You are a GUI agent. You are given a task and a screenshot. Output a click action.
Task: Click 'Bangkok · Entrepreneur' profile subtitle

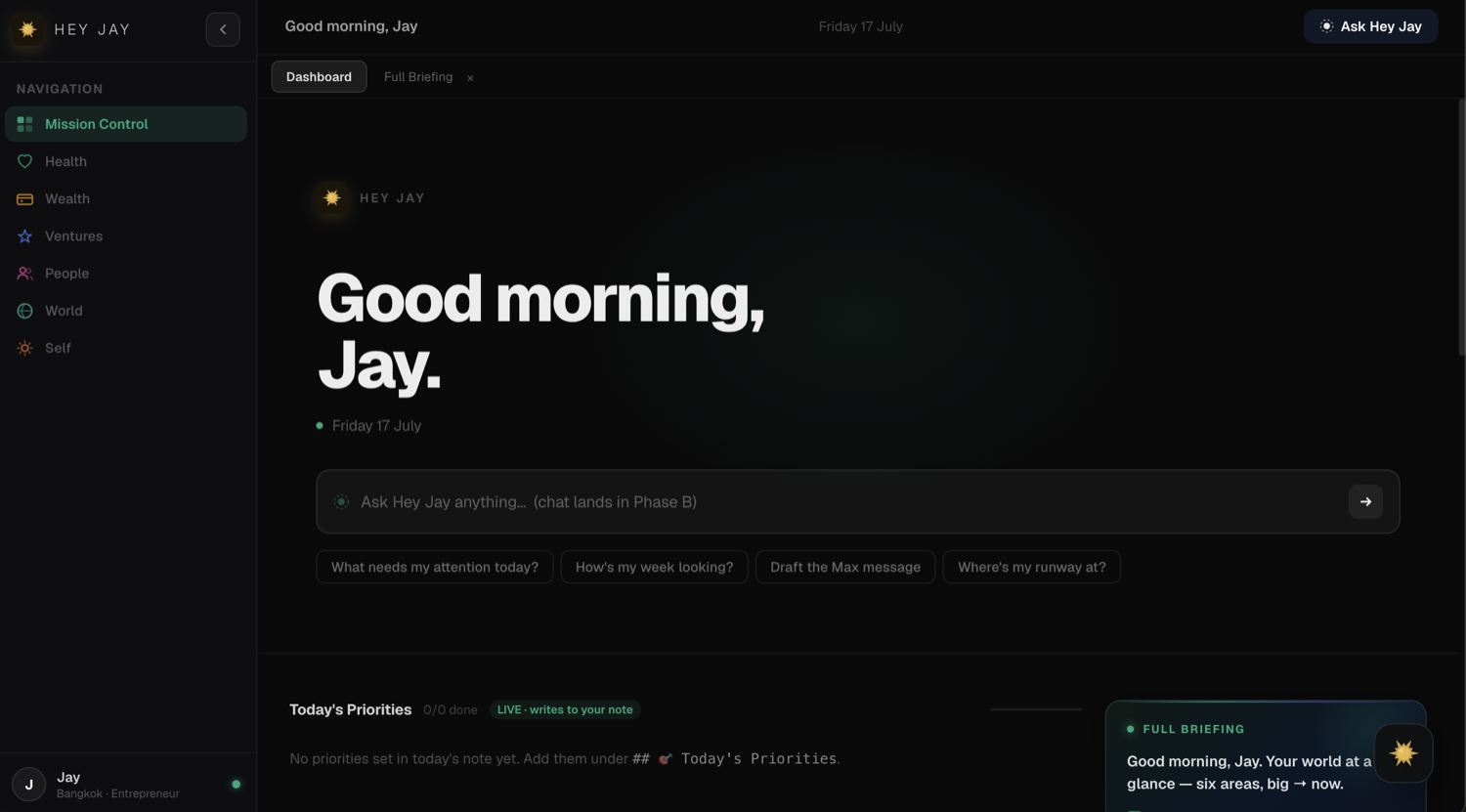pyautogui.click(x=118, y=793)
